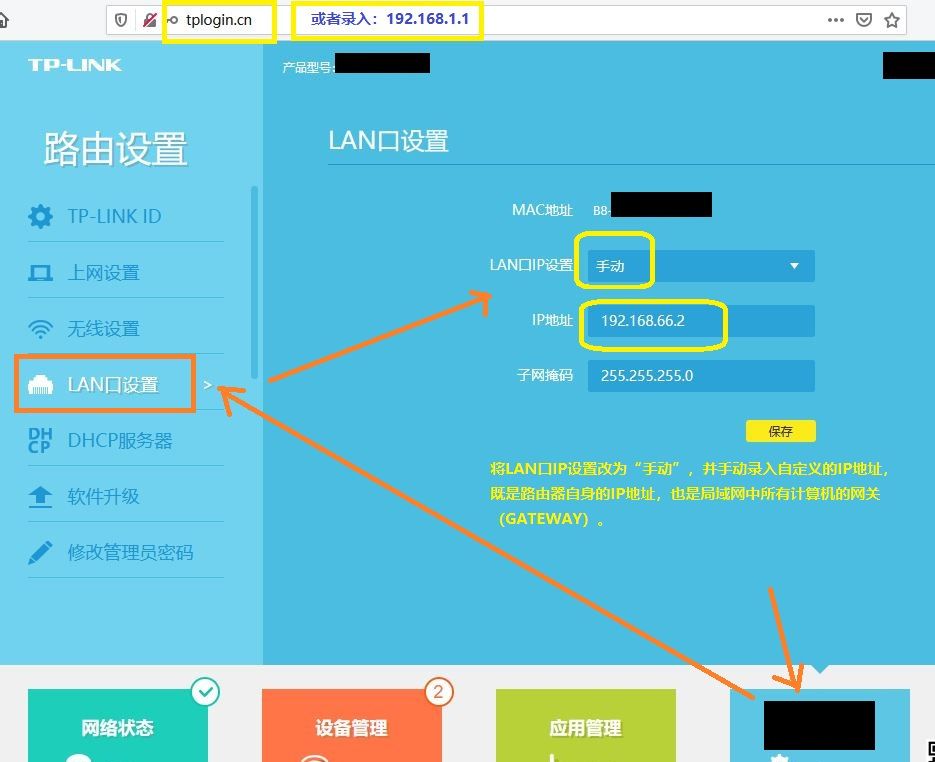The image size is (935, 762).
Task: Open 软件升级 firmware upgrade
Action: coord(126,496)
